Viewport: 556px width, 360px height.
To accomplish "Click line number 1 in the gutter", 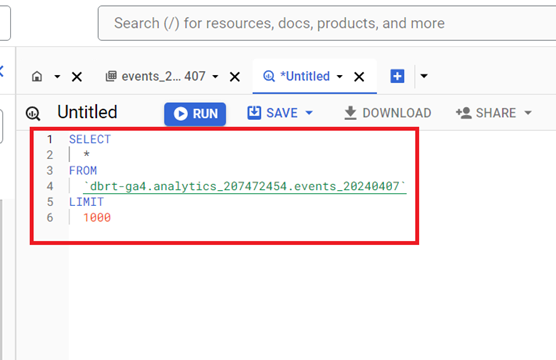I will coord(50,139).
